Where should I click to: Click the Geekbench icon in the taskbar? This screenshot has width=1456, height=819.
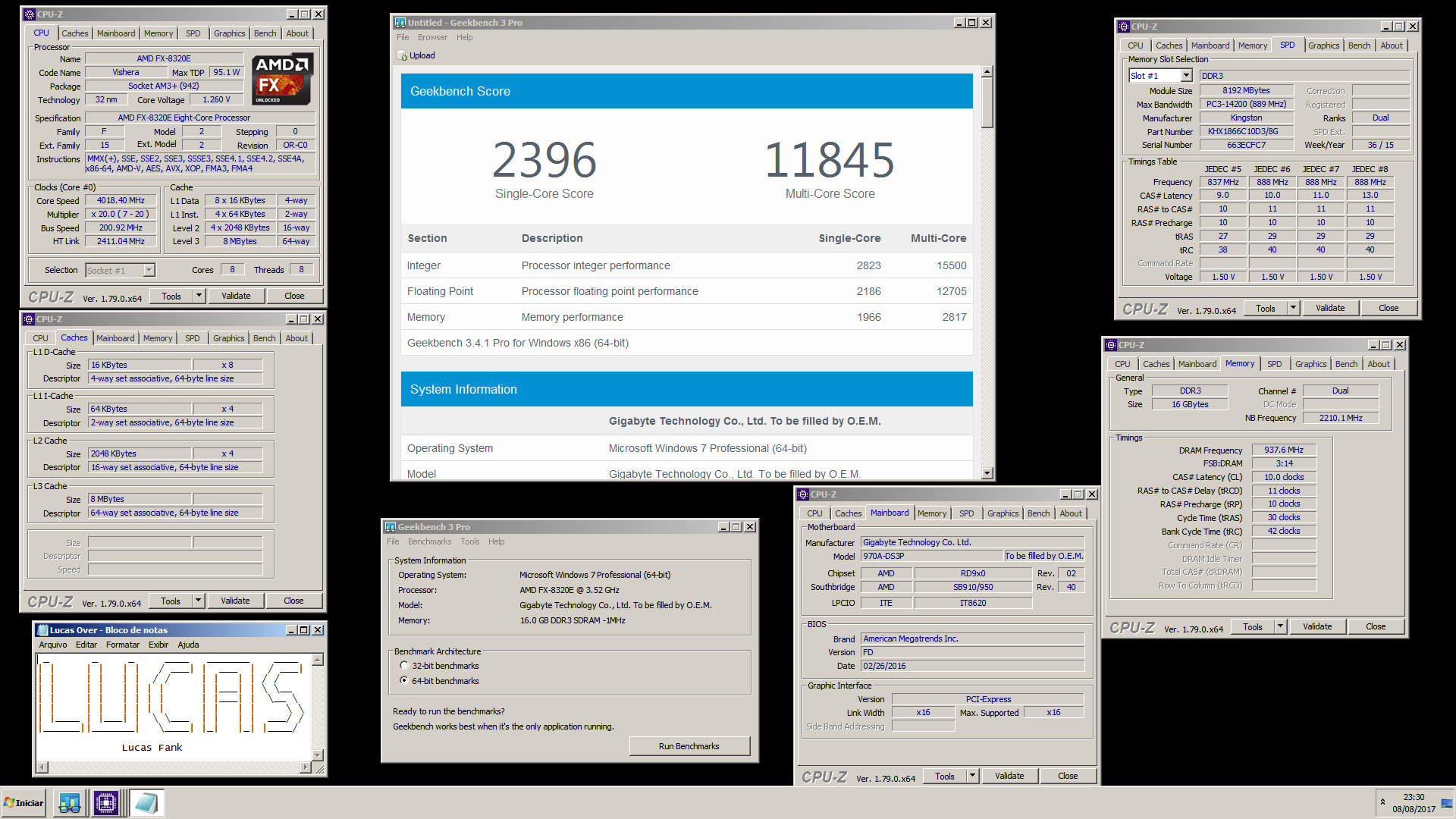[69, 803]
